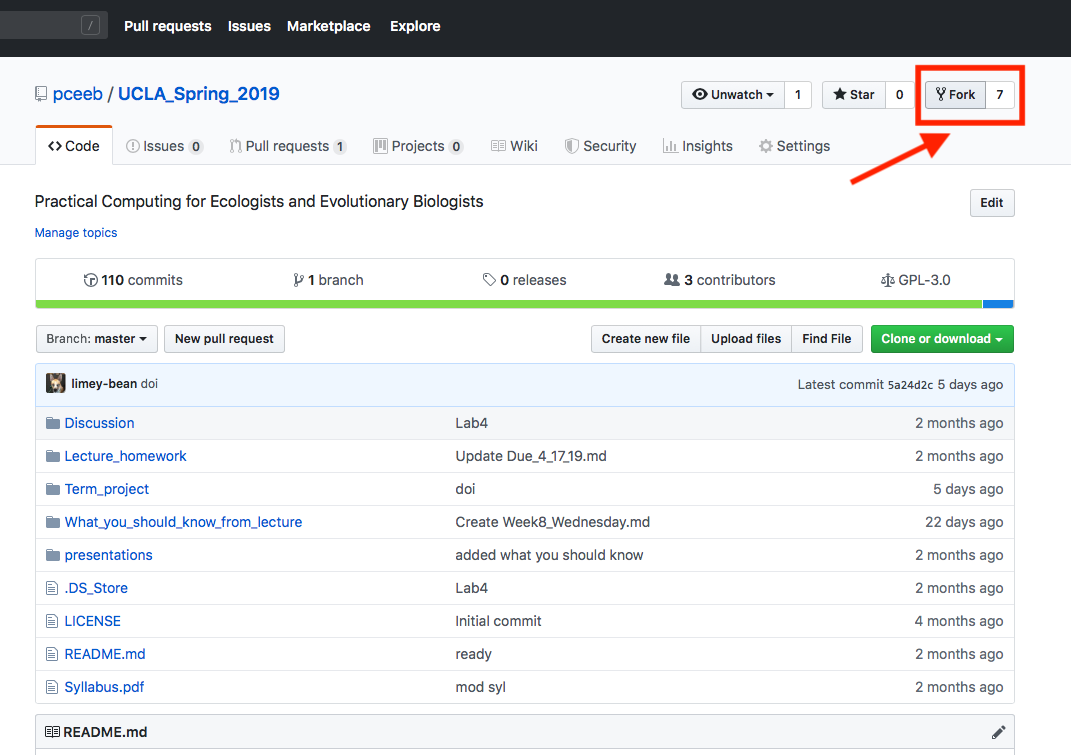Viewport: 1071px width, 755px height.
Task: View the 110 commits link
Action: (x=133, y=280)
